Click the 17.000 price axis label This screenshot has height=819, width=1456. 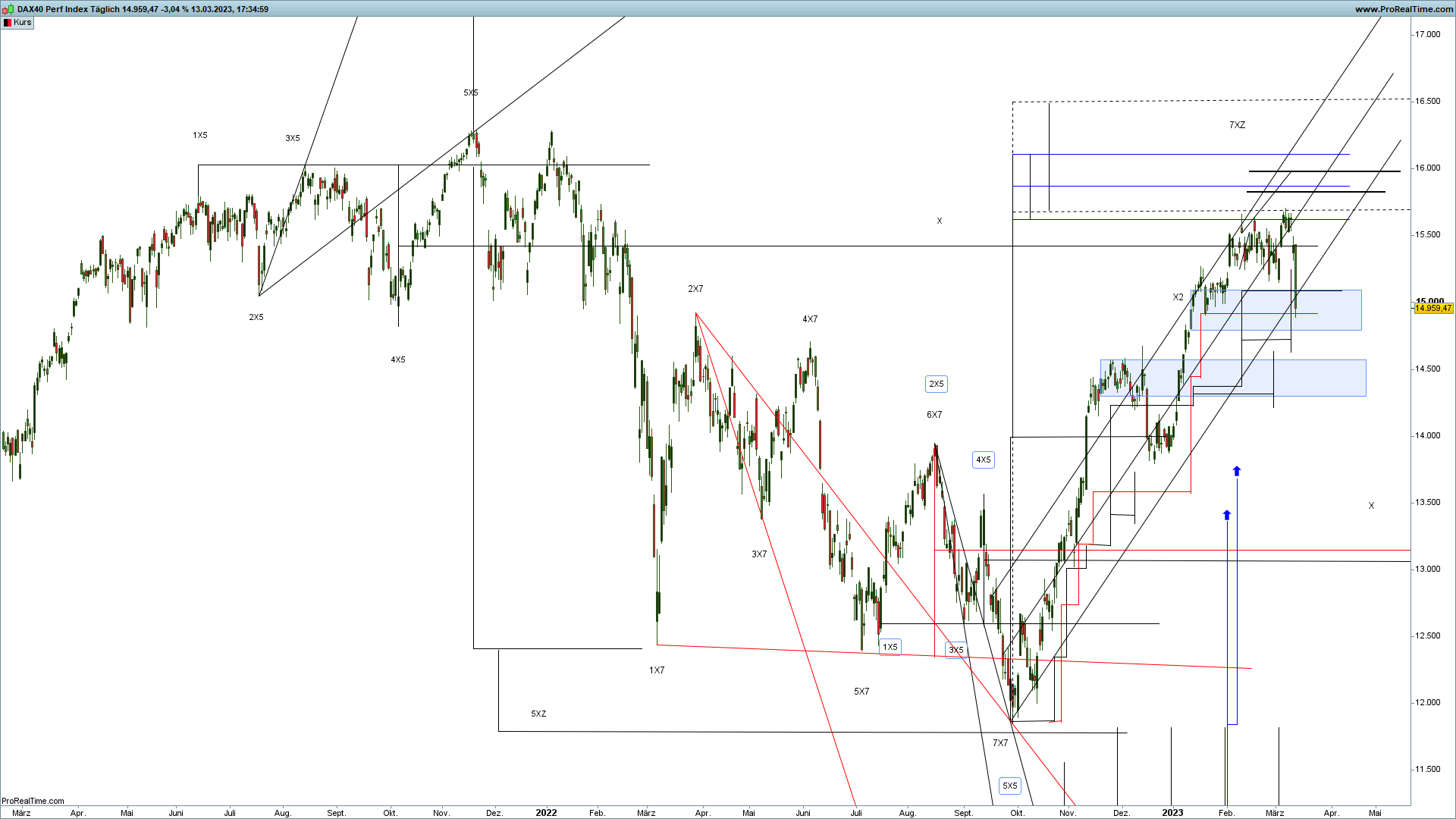(1427, 34)
